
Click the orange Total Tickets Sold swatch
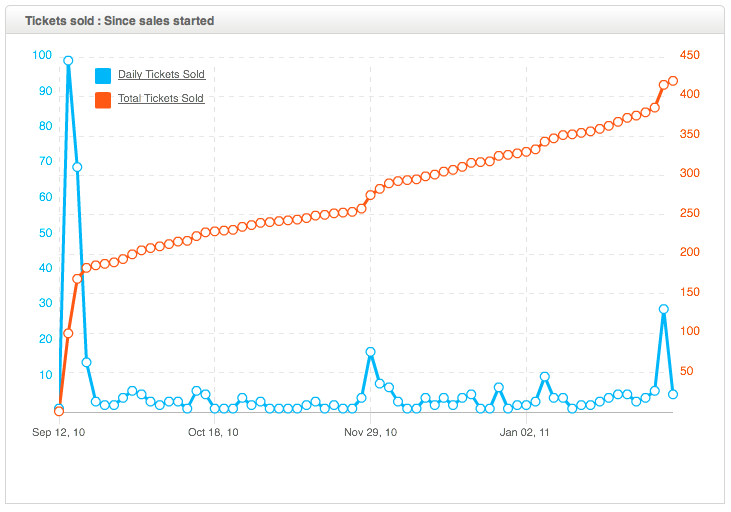point(102,99)
